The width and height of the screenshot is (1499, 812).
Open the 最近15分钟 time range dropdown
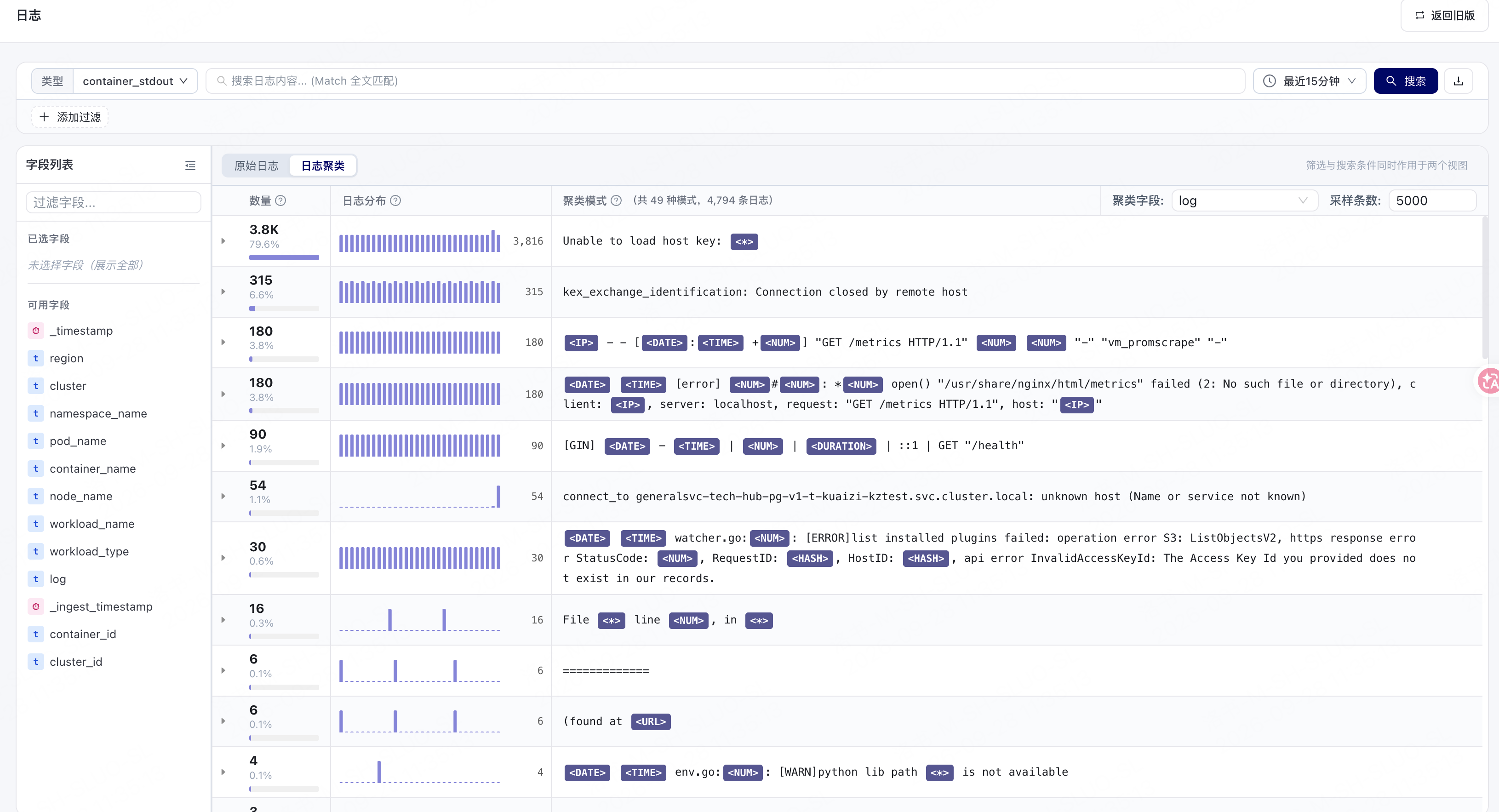(x=1309, y=81)
